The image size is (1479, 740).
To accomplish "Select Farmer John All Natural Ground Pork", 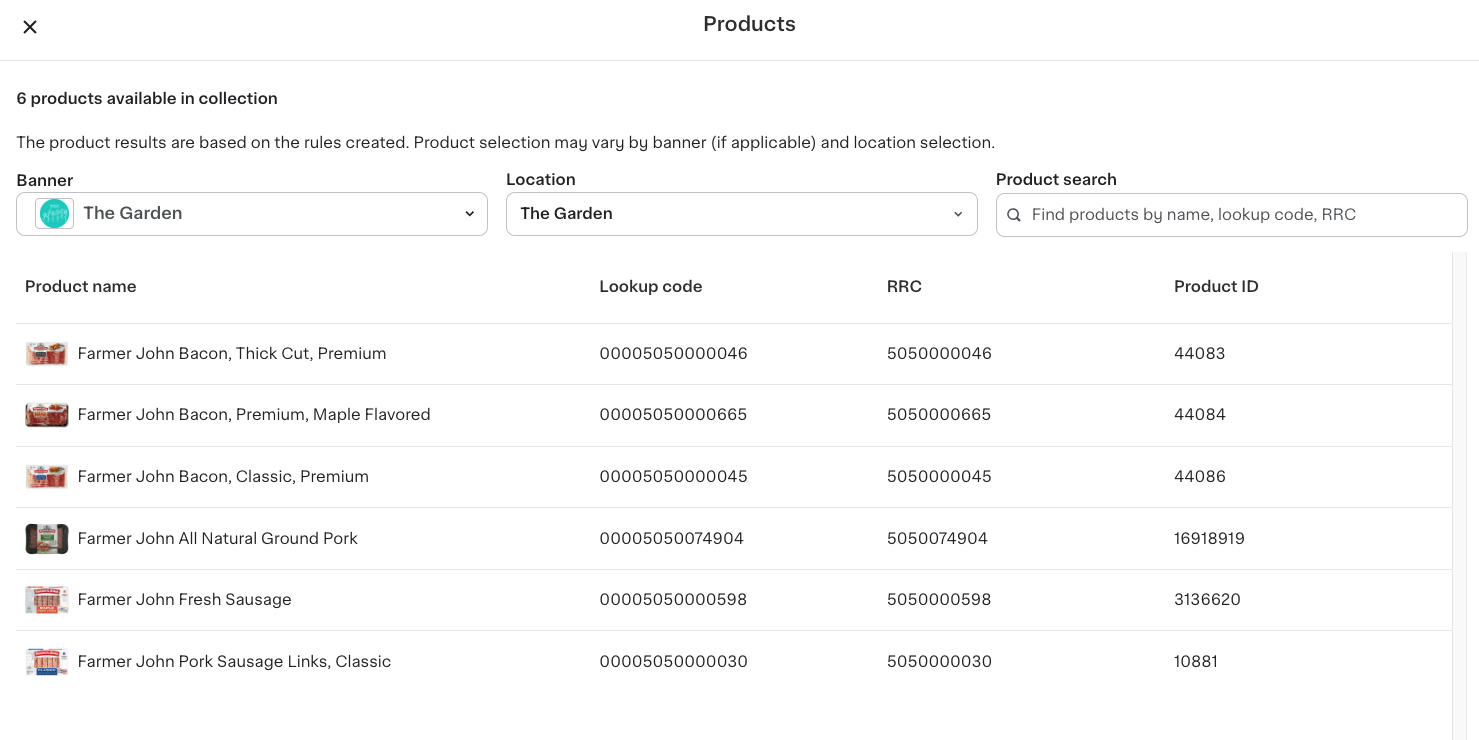I will [x=217, y=539].
